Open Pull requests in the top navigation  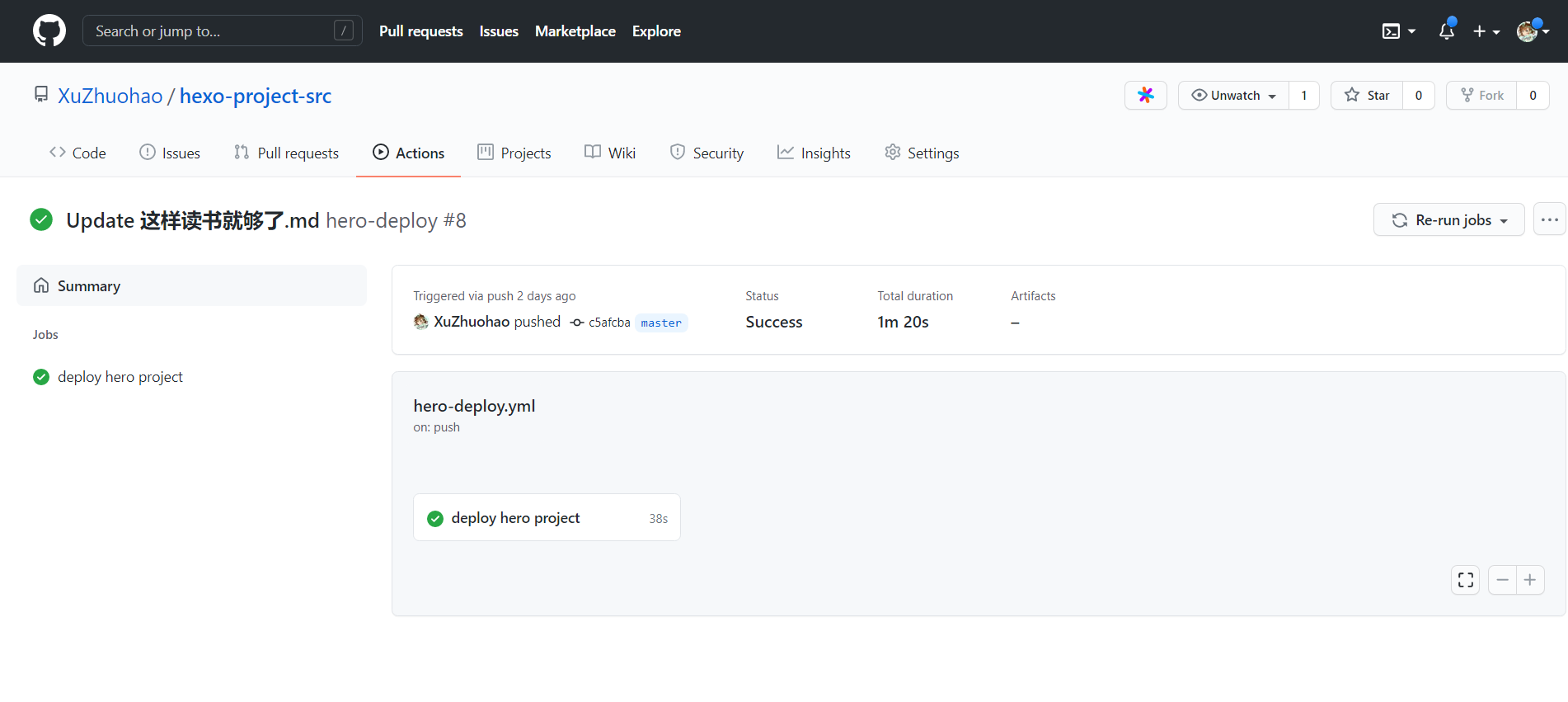421,31
